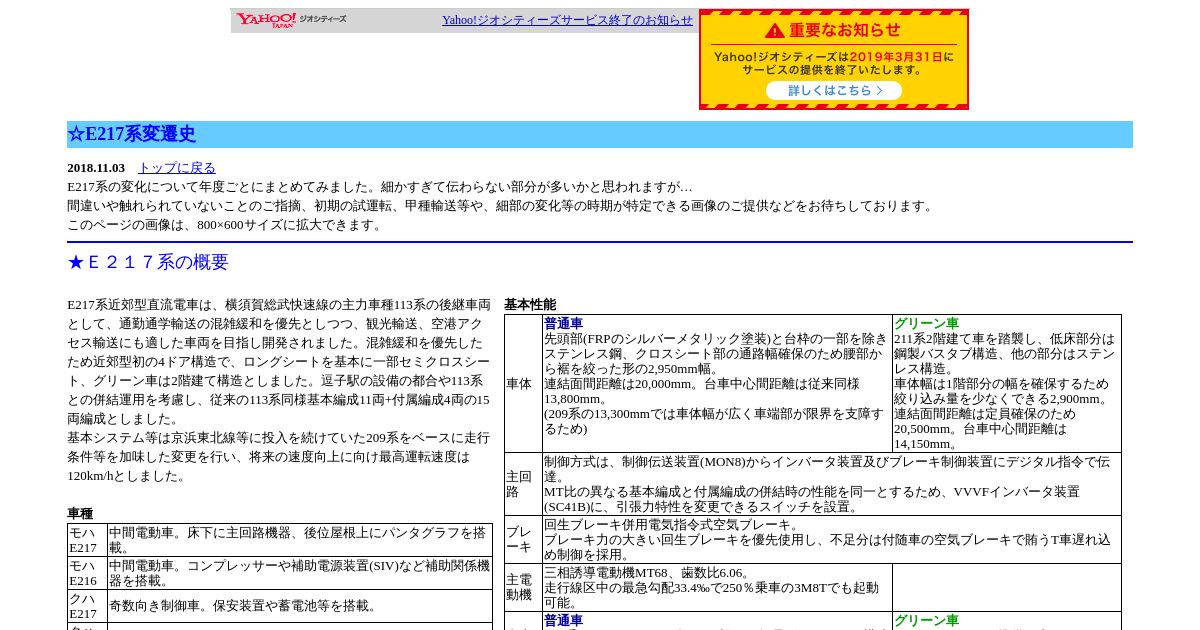The image size is (1200, 630).
Task: Click the ★Ｅ２１７系の概要 section heading
Action: 148,263
